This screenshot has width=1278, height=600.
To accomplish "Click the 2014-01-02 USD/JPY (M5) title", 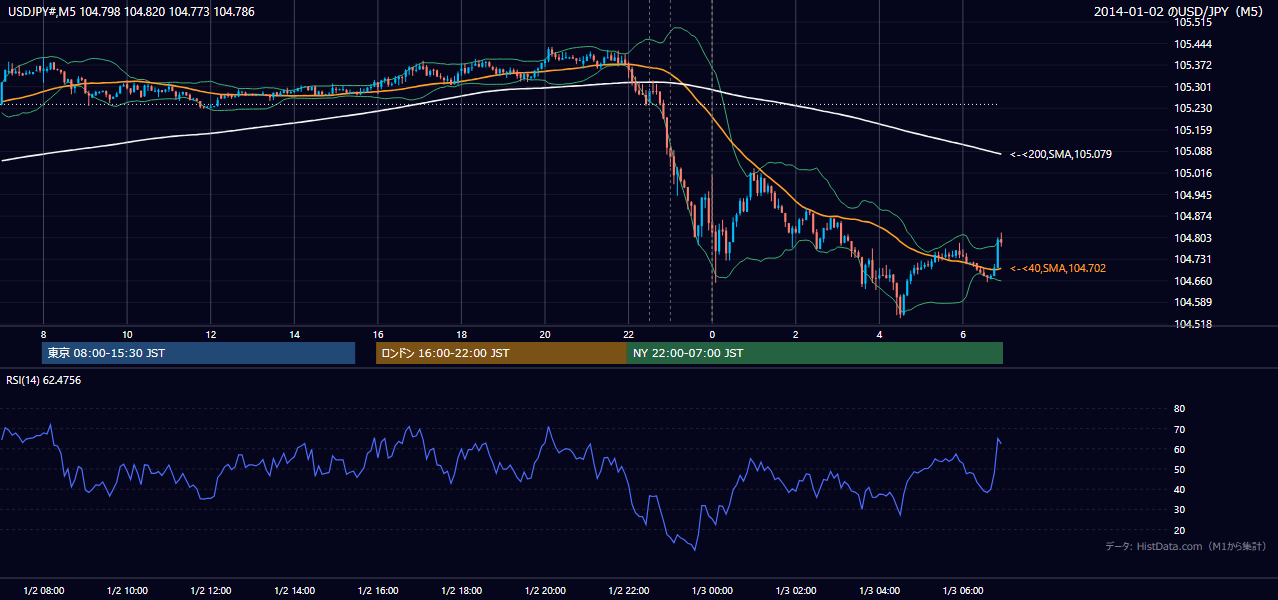I will [1180, 11].
